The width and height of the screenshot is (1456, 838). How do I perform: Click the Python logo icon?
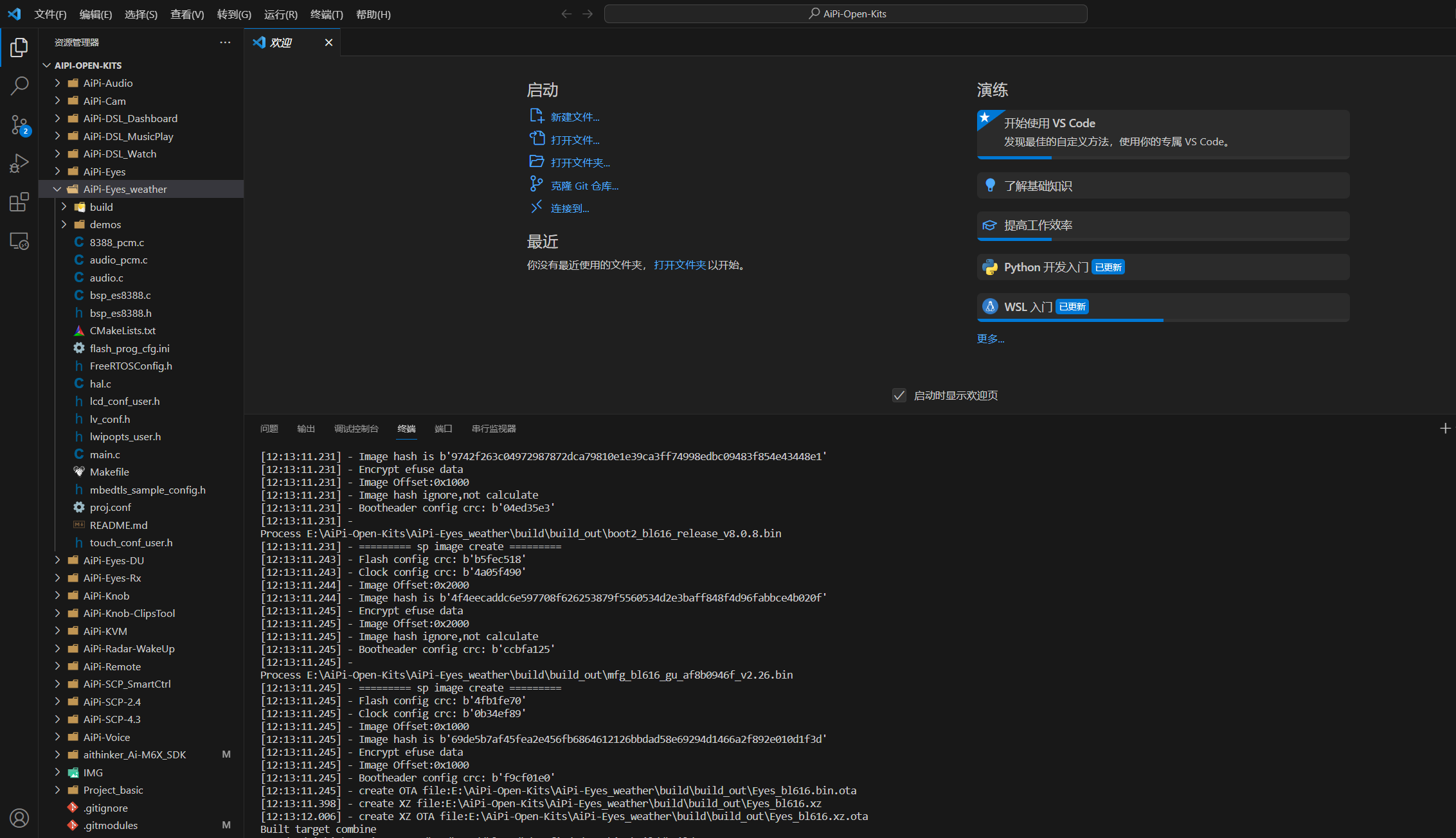point(990,267)
